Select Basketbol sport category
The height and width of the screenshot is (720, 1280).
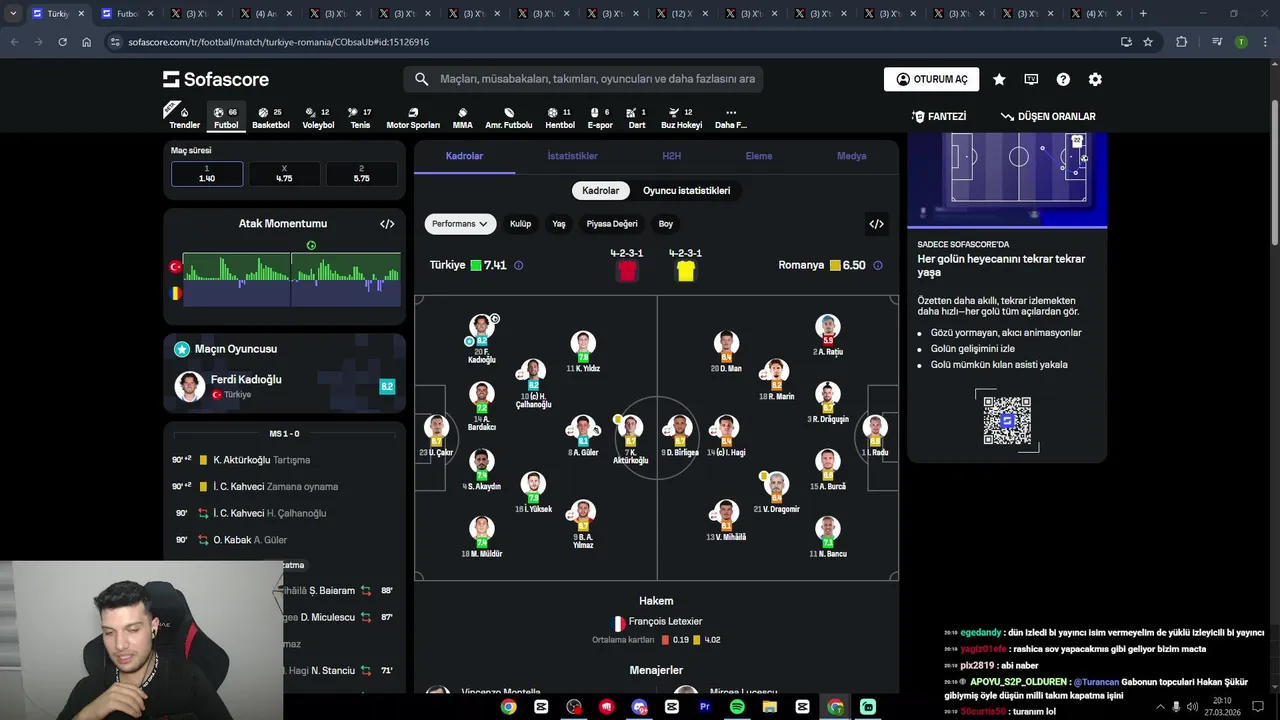(x=270, y=117)
